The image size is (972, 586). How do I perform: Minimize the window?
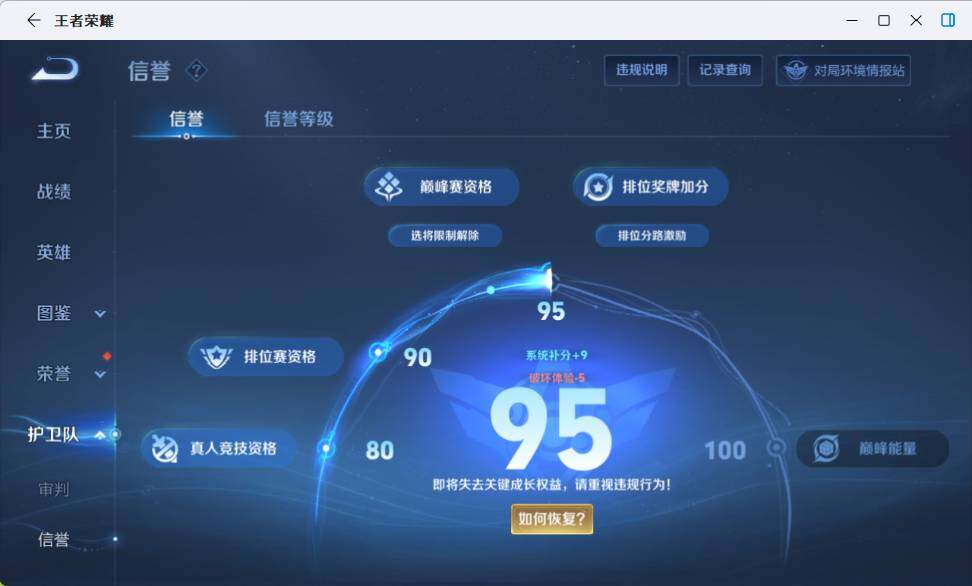[x=852, y=20]
